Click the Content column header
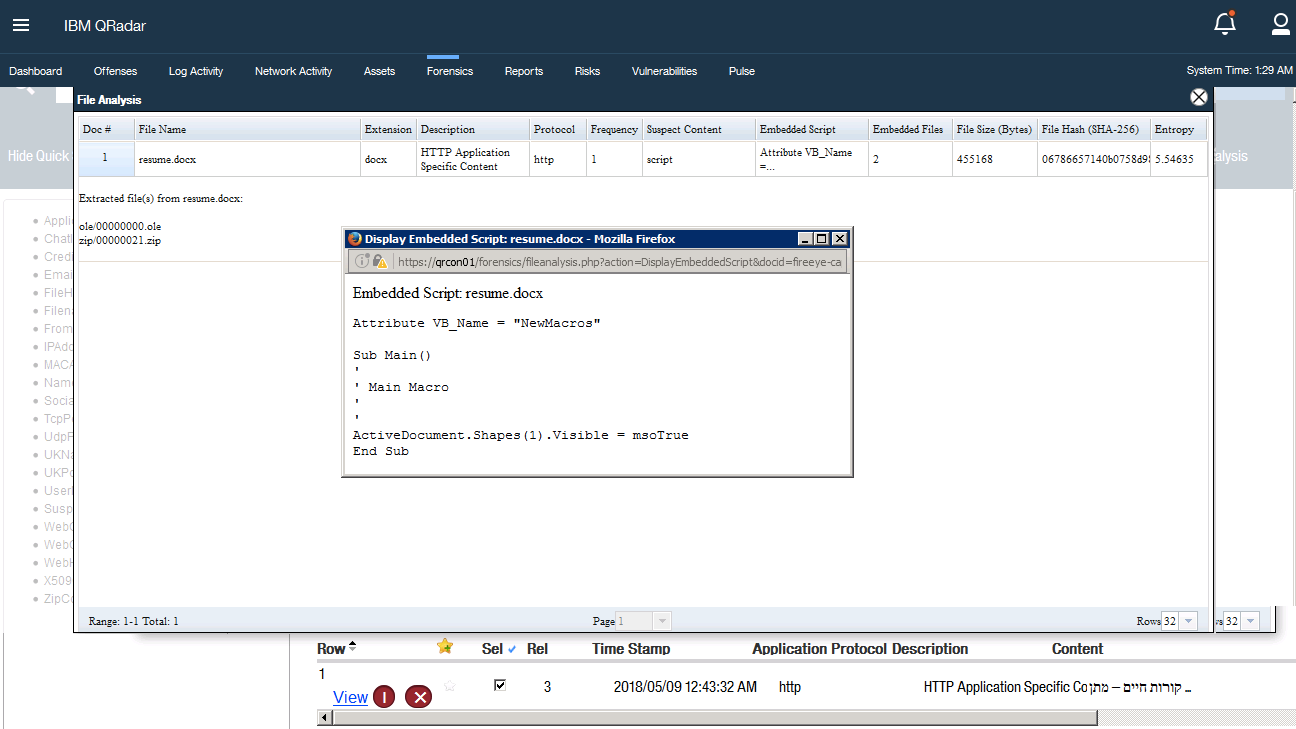The image size is (1296, 729). [x=1078, y=649]
